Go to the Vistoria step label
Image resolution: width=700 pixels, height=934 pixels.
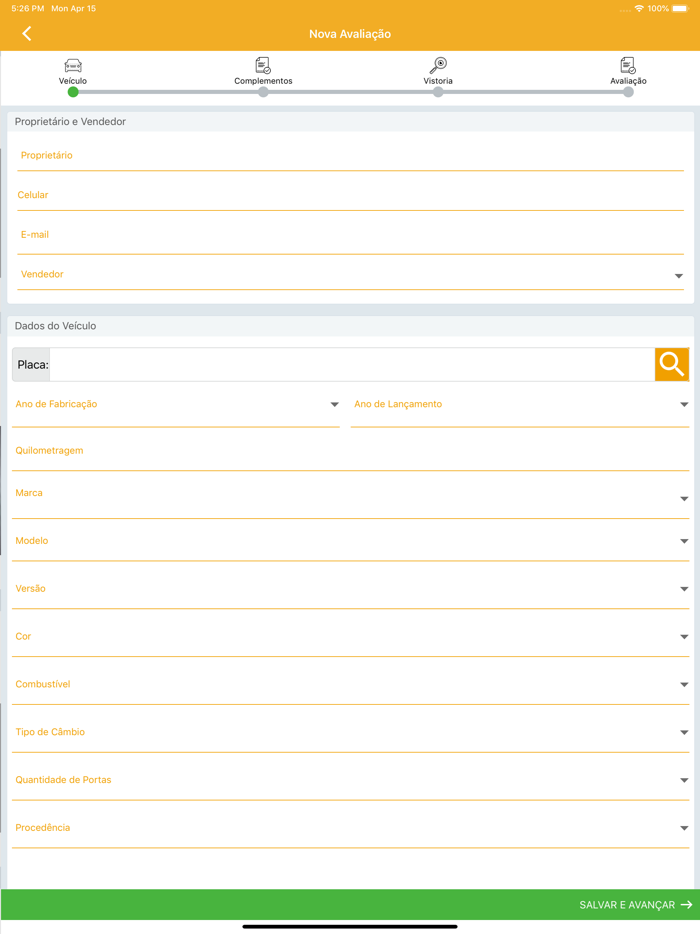pyautogui.click(x=438, y=81)
